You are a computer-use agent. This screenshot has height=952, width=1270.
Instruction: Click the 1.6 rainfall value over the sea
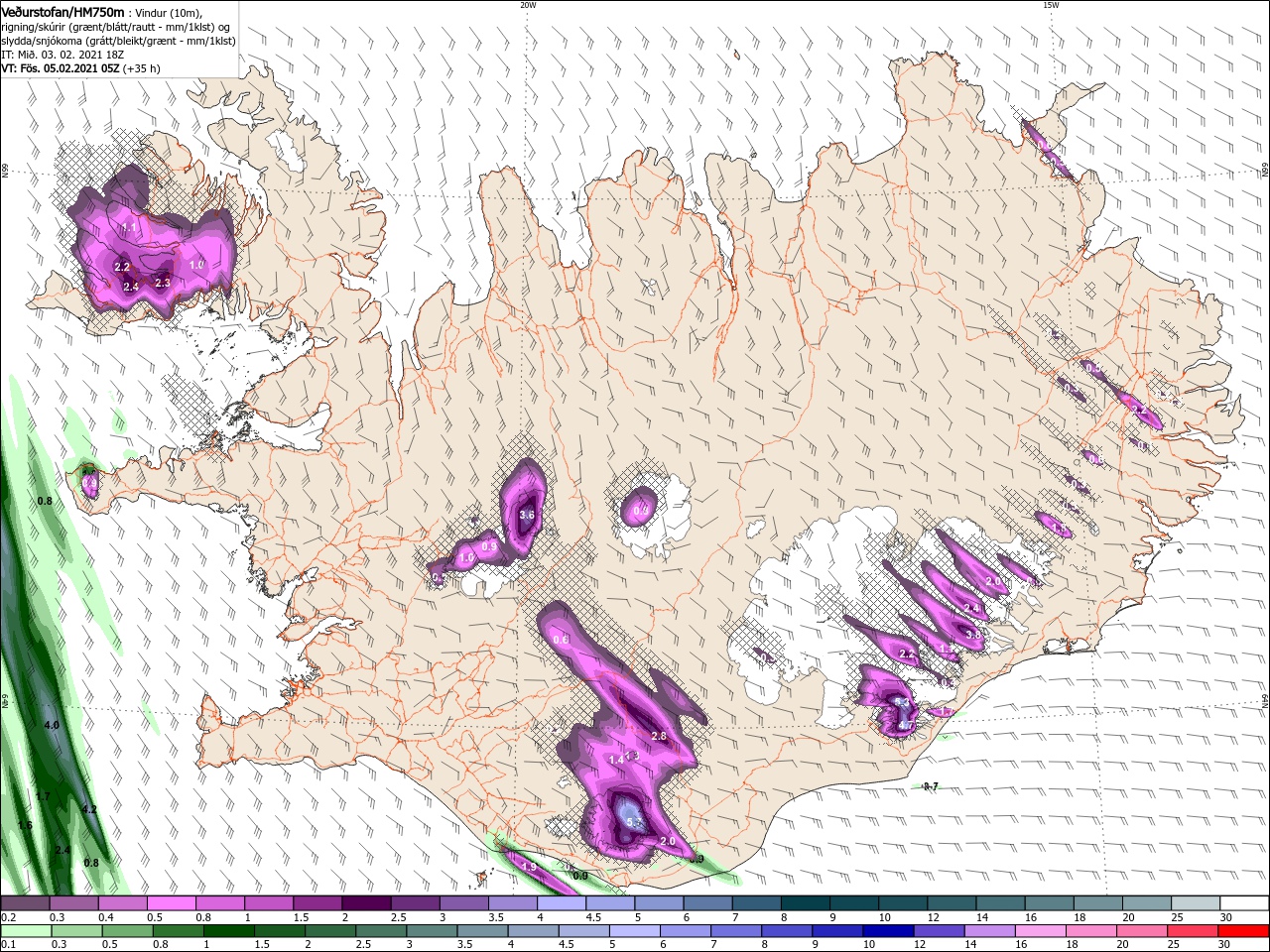[x=25, y=825]
